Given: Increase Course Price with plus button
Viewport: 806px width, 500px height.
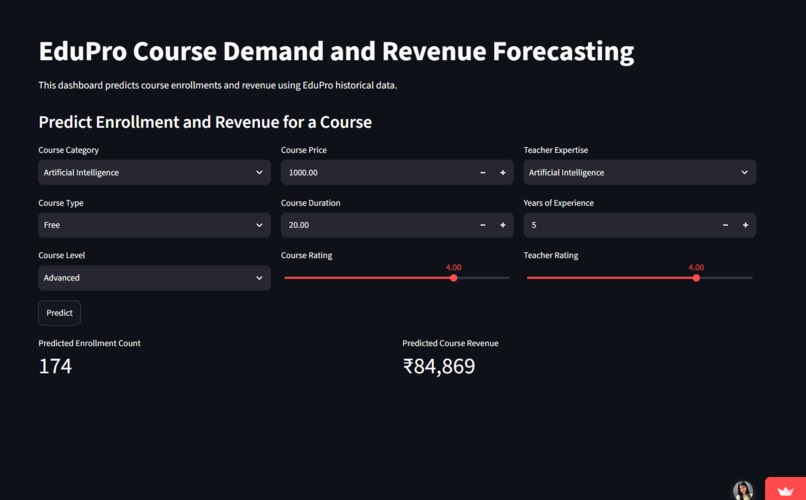Looking at the screenshot, I should click(x=503, y=173).
